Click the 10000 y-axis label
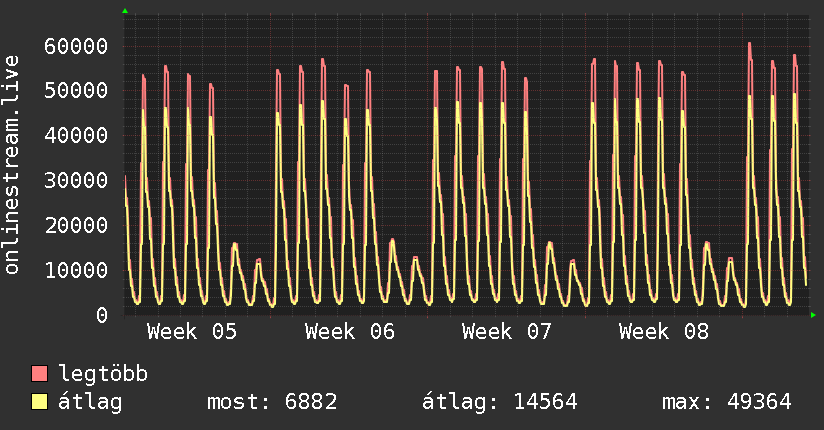 click(x=77, y=270)
